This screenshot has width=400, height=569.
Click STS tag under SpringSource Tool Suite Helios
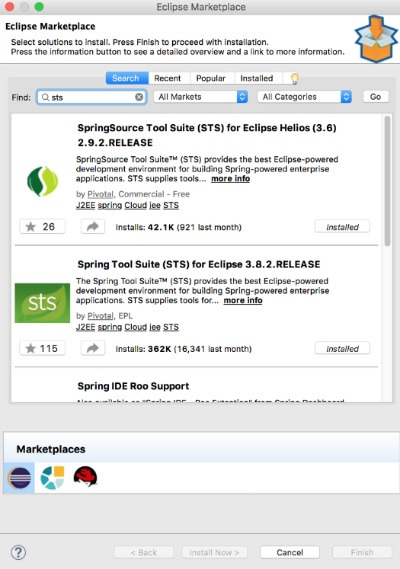(171, 205)
